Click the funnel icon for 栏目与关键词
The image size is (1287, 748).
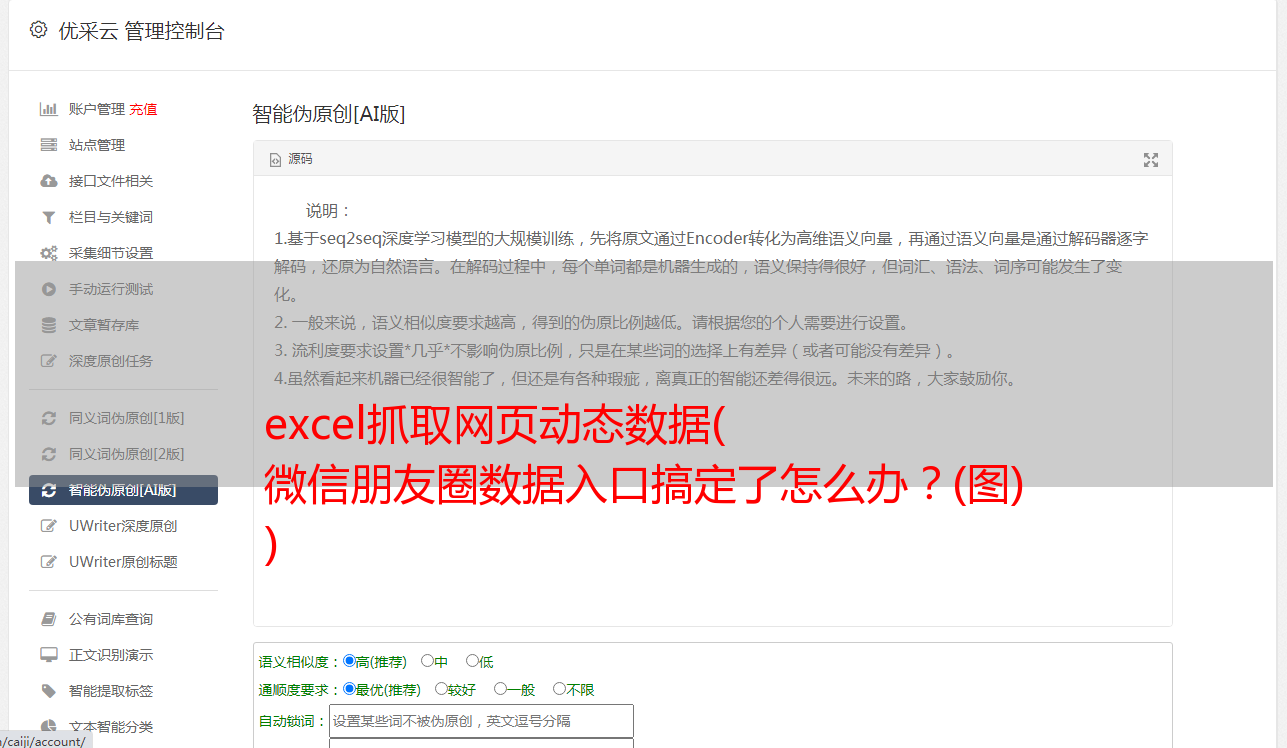48,217
